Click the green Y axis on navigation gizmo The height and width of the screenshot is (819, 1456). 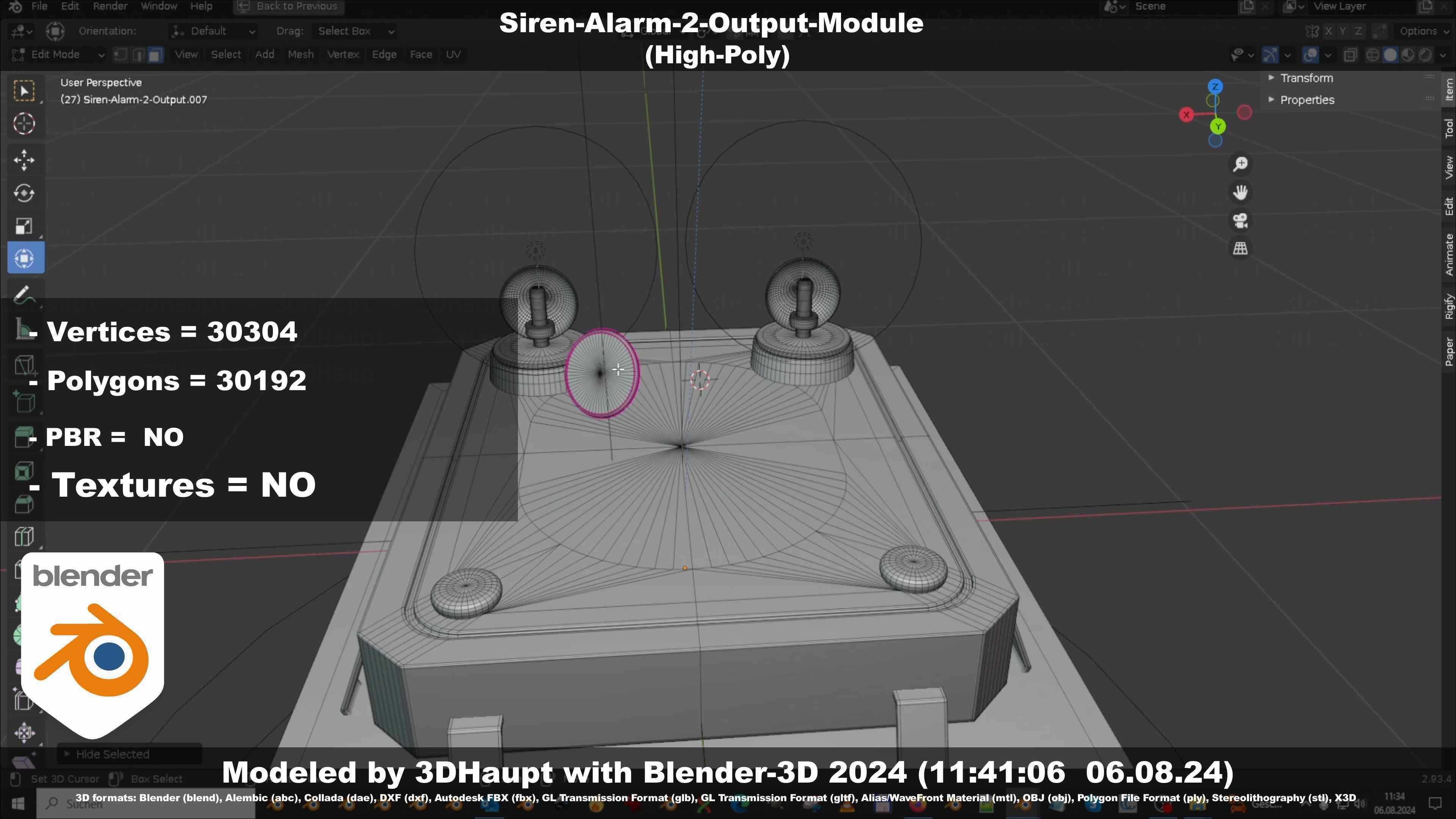(x=1218, y=126)
